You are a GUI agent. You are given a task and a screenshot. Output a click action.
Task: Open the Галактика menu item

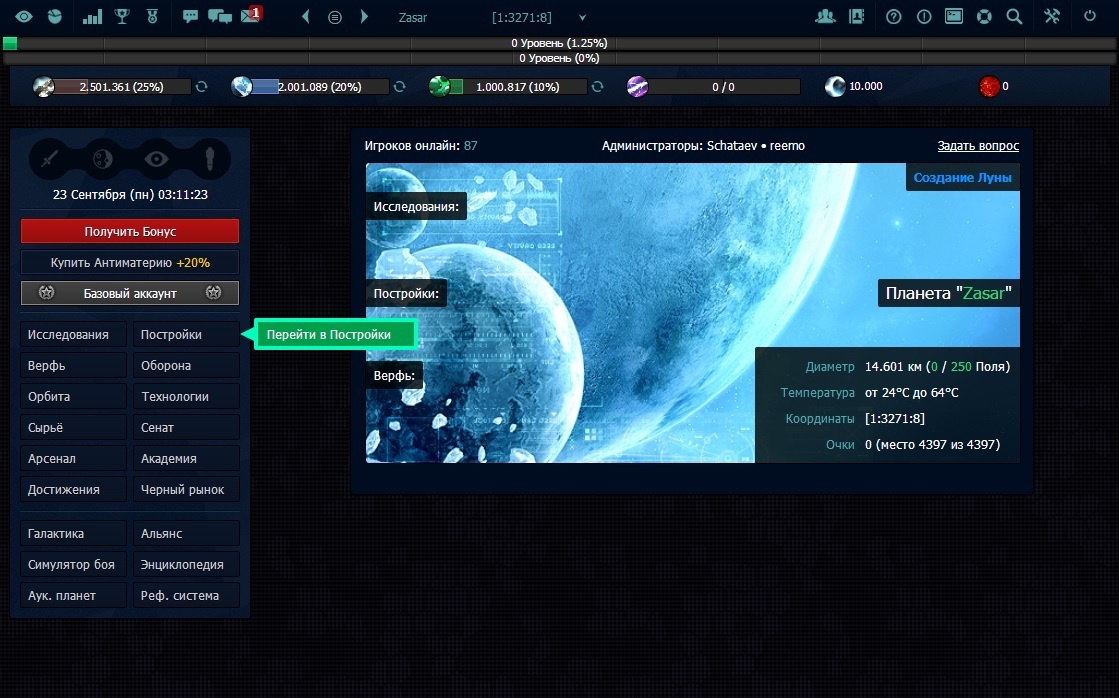coord(74,534)
